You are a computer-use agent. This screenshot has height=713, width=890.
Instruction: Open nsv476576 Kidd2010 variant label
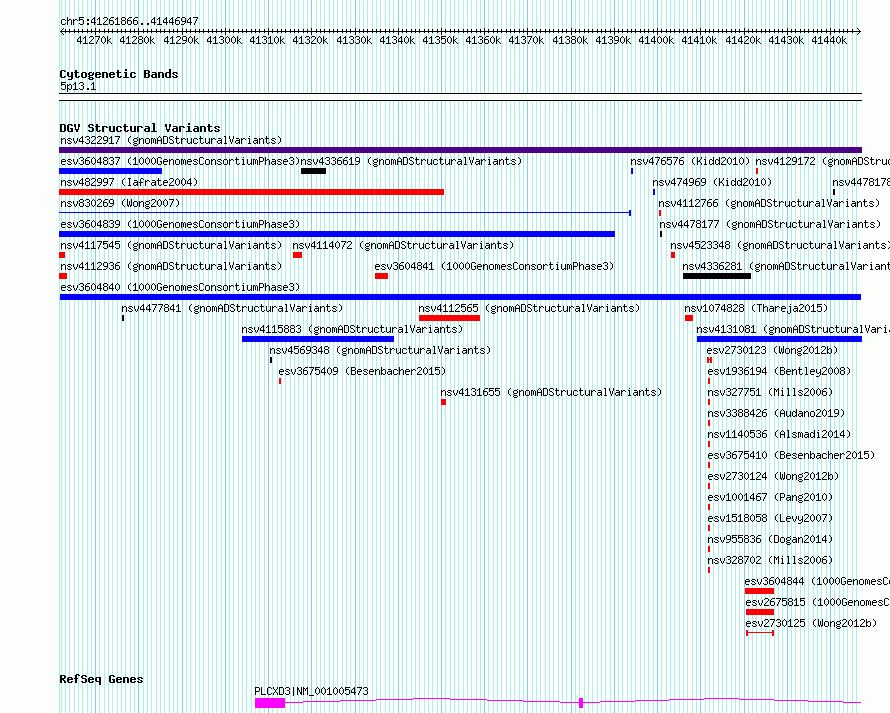click(x=690, y=161)
